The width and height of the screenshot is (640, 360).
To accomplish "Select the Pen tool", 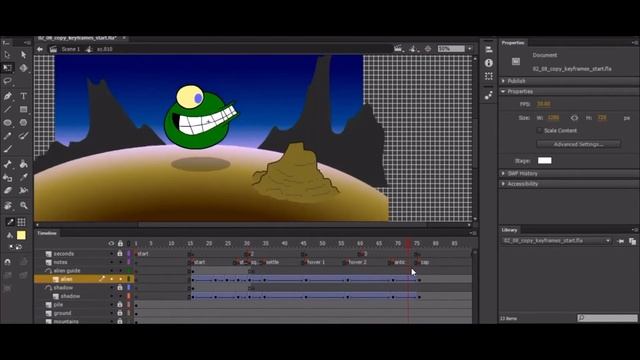I will point(7,96).
